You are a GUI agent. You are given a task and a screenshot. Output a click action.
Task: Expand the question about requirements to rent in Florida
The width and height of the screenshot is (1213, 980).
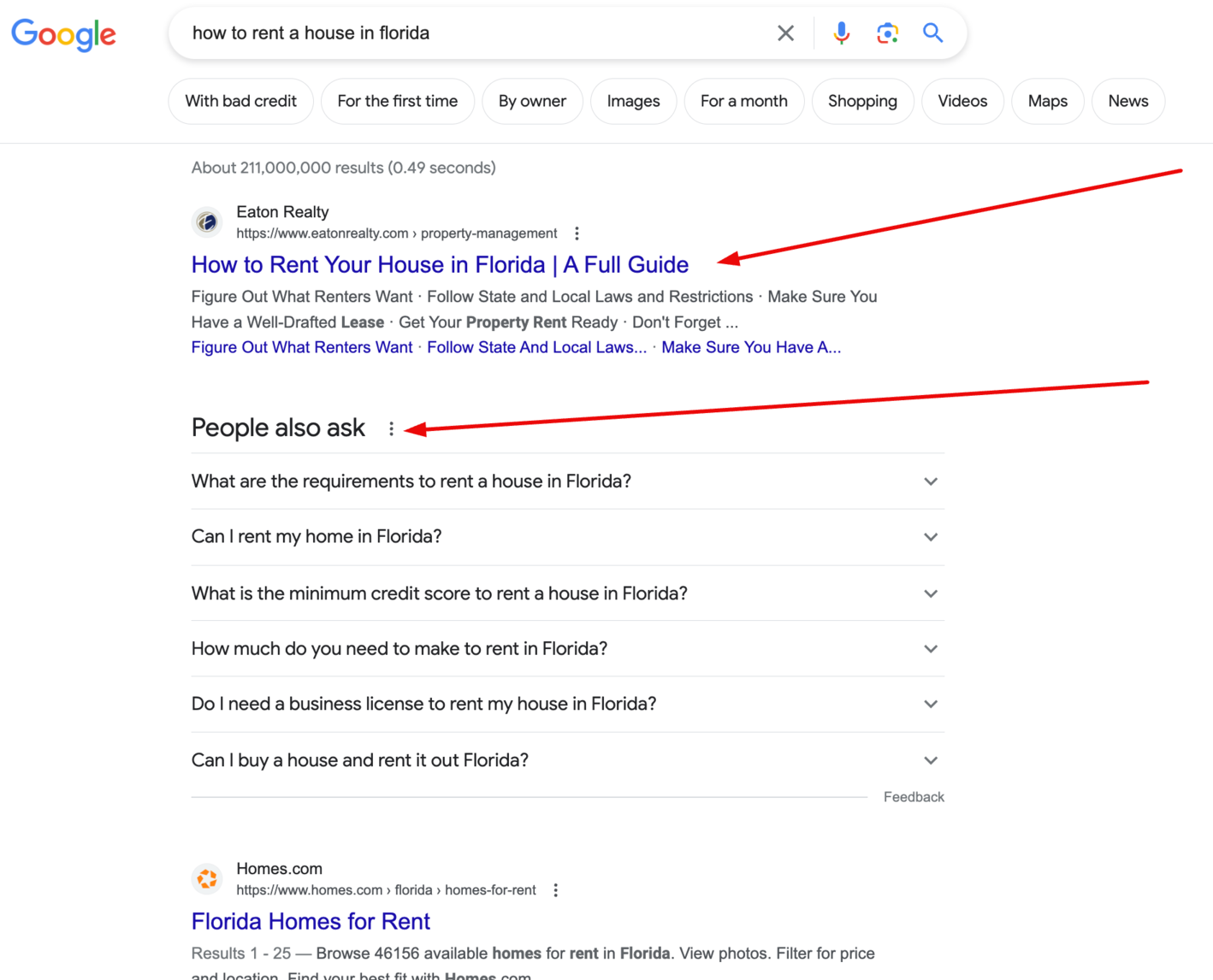coord(931,481)
